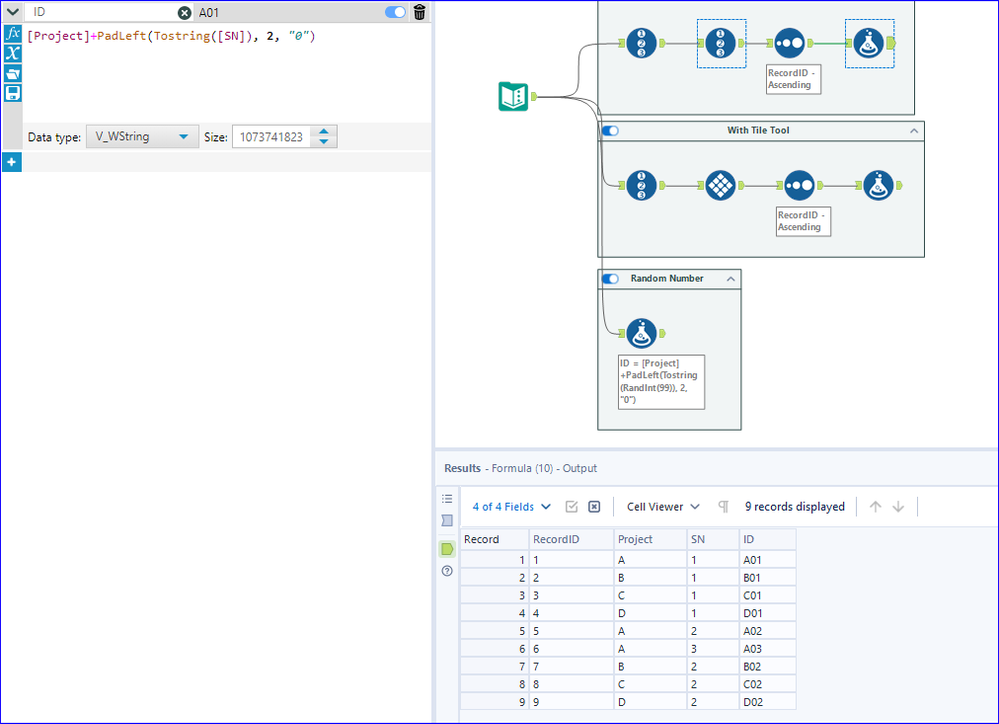Image resolution: width=999 pixels, height=724 pixels.
Task: Collapse the ID expression chevron
Action: click(12, 11)
